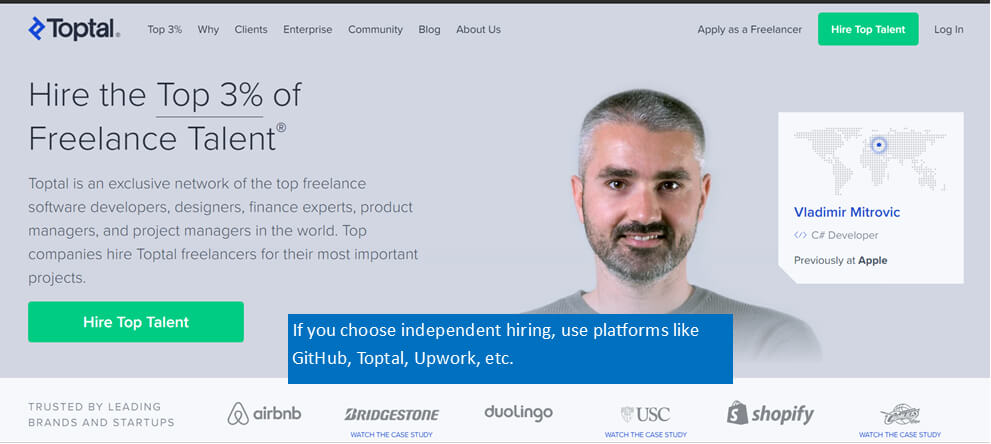Click the Trusted by Leading Brands text
Screen dimensions: 991x444
pos(101,414)
